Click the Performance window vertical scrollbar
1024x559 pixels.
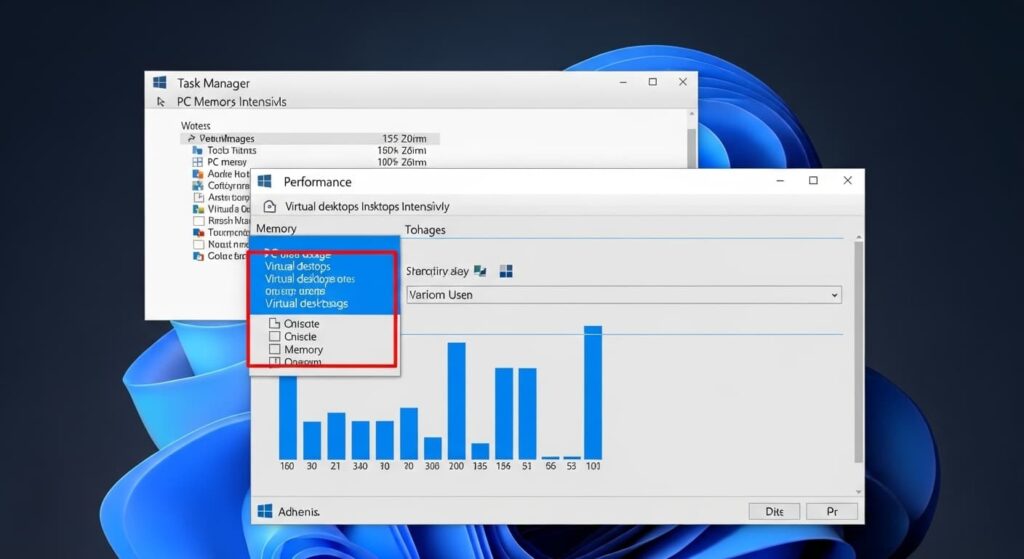[x=857, y=350]
